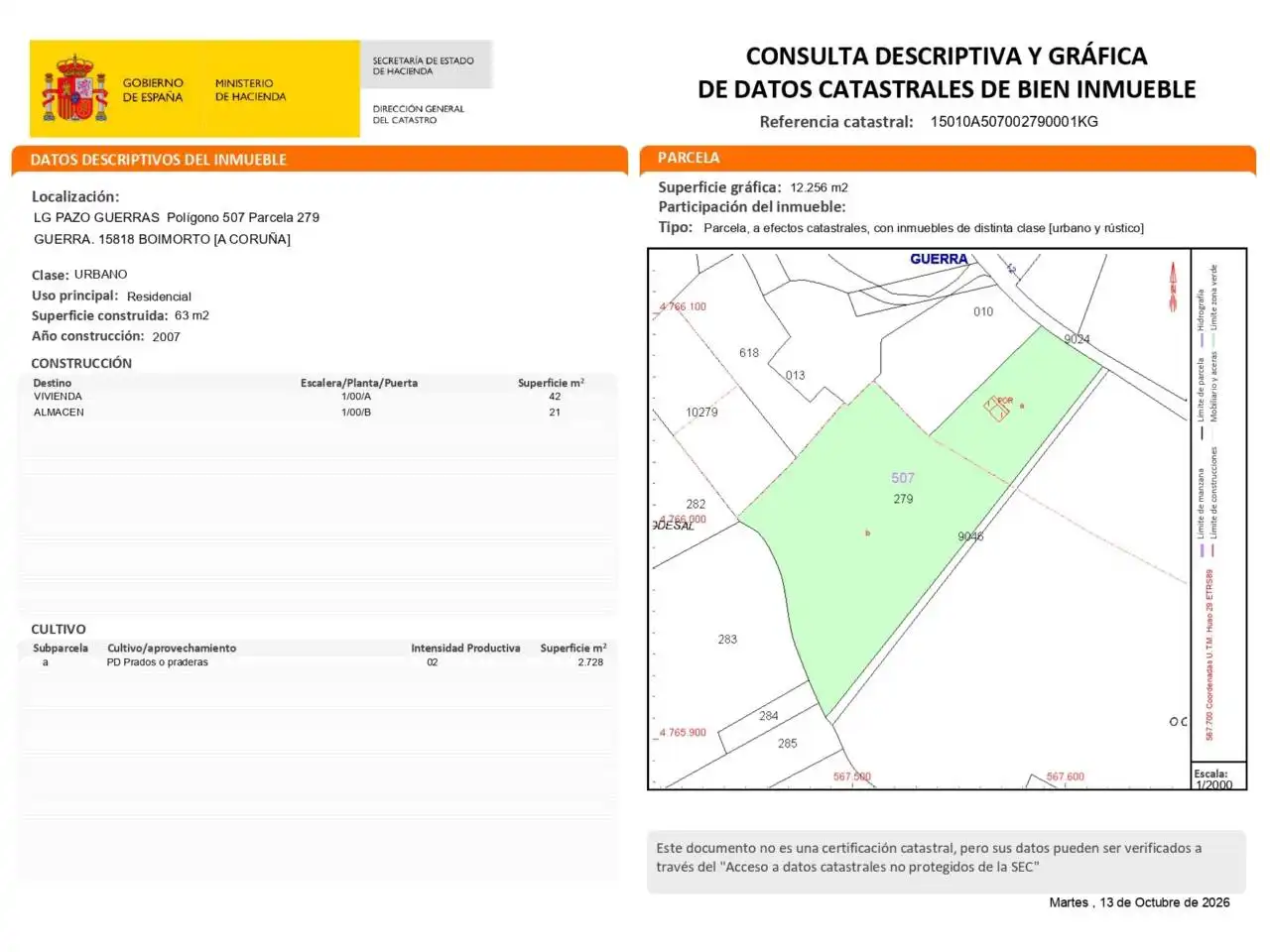
Task: Click 'DIRECCIÓN GENERAL DEL CATASTRO' text
Action: coord(418,114)
